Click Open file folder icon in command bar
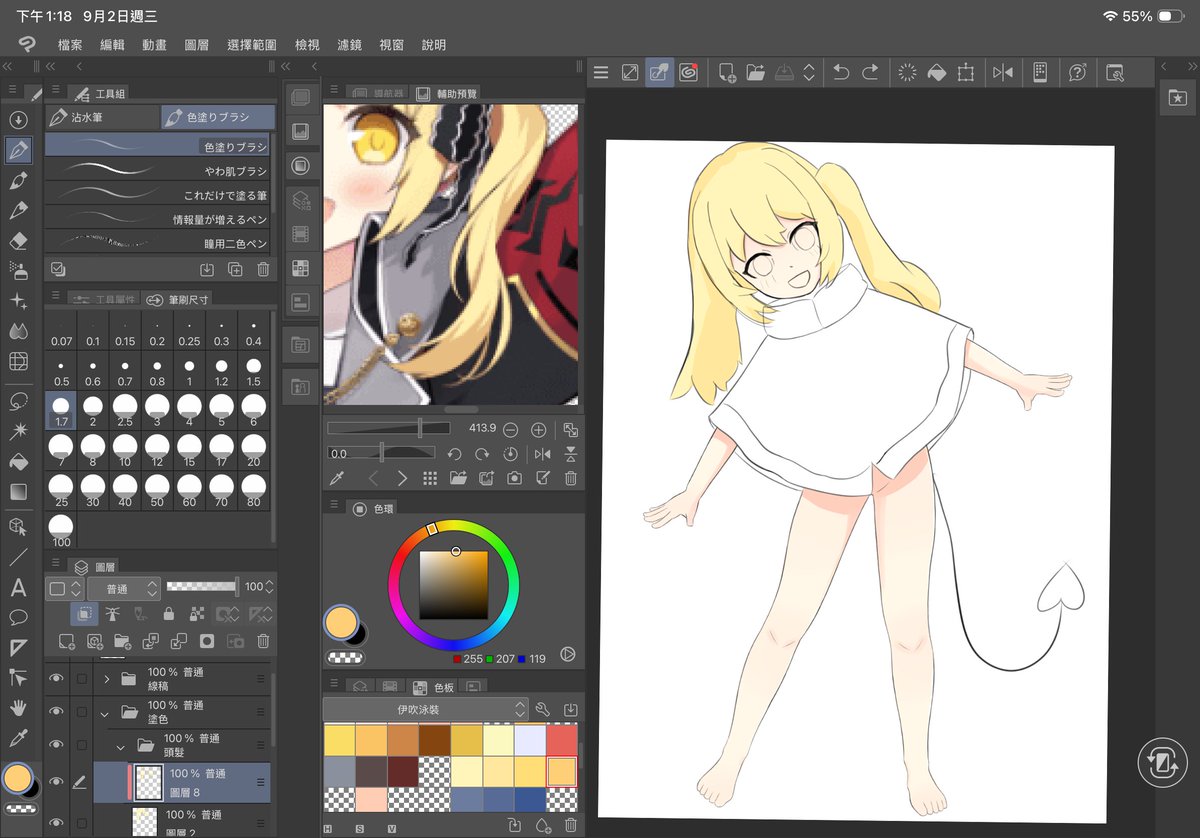 [756, 72]
